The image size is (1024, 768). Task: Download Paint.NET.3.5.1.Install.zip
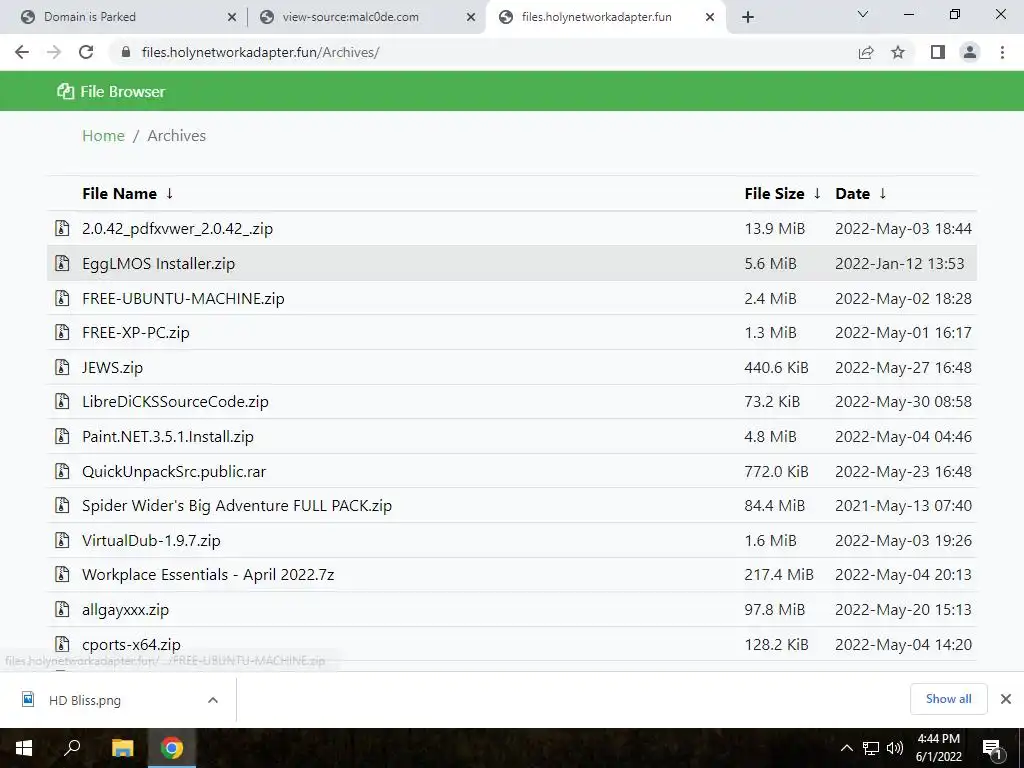[168, 436]
